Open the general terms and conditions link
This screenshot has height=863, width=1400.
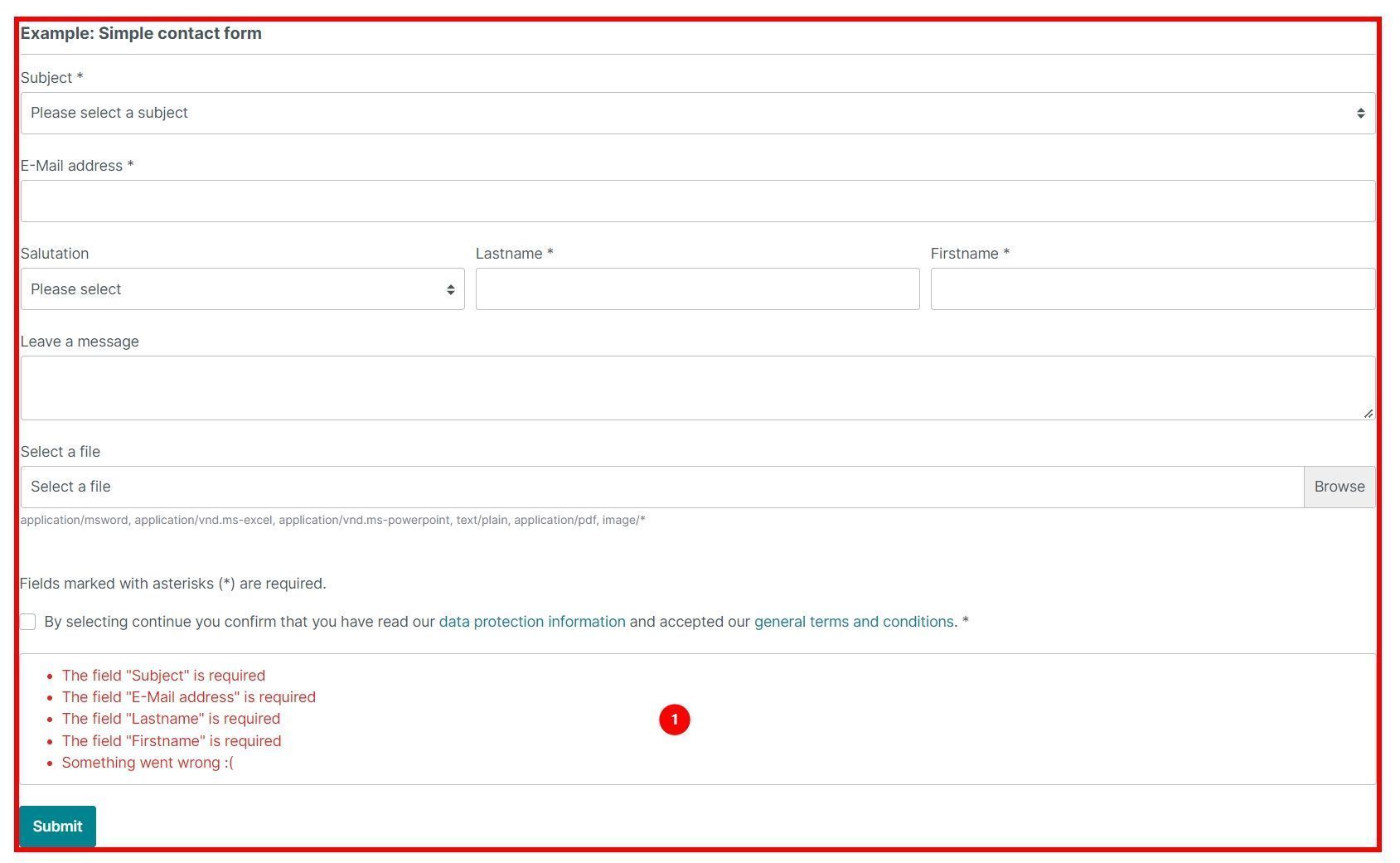(854, 622)
